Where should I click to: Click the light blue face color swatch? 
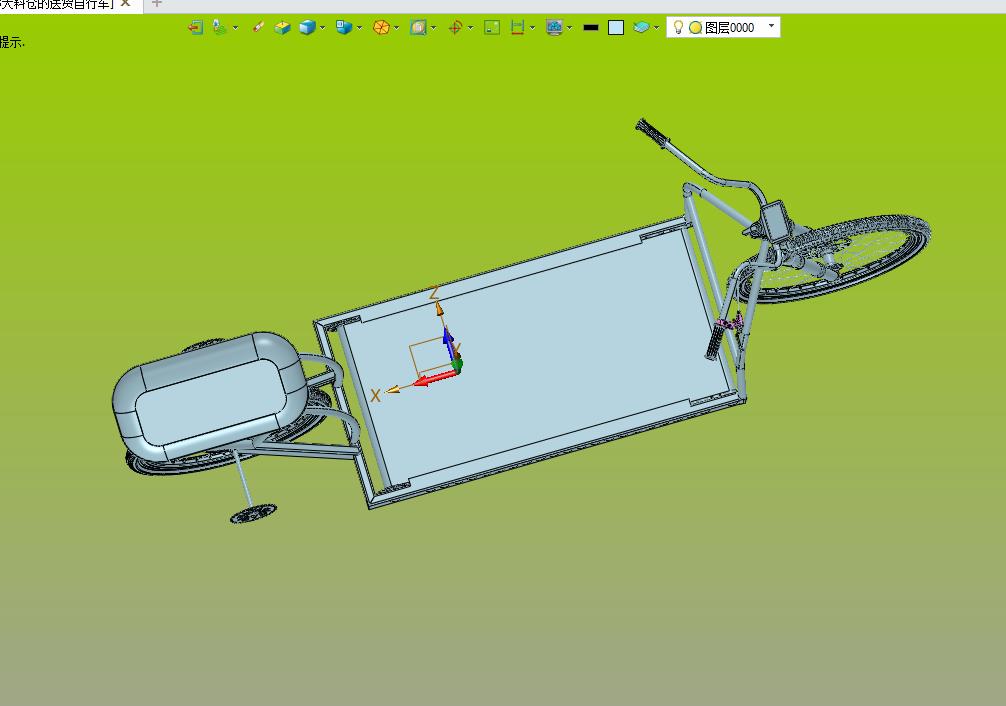[616, 28]
